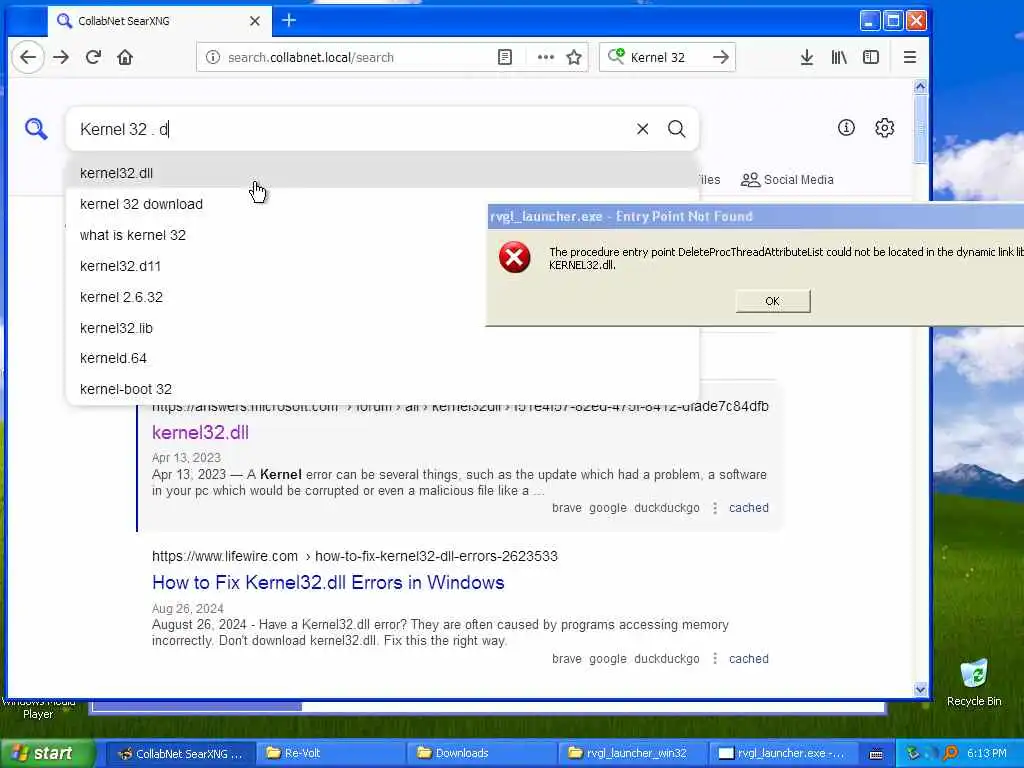
Task: Choose the kerneld.64 suggestion
Action: pos(382,359)
